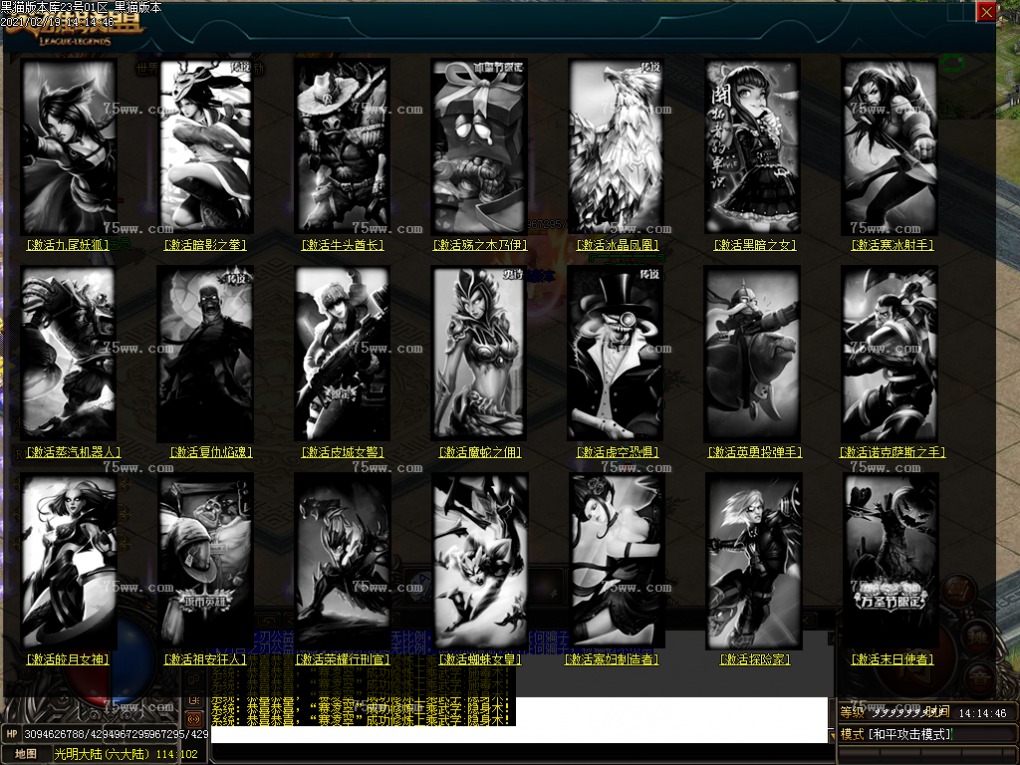Click the 和平攻击模式 mode indicator
The image size is (1020, 765).
tap(910, 734)
